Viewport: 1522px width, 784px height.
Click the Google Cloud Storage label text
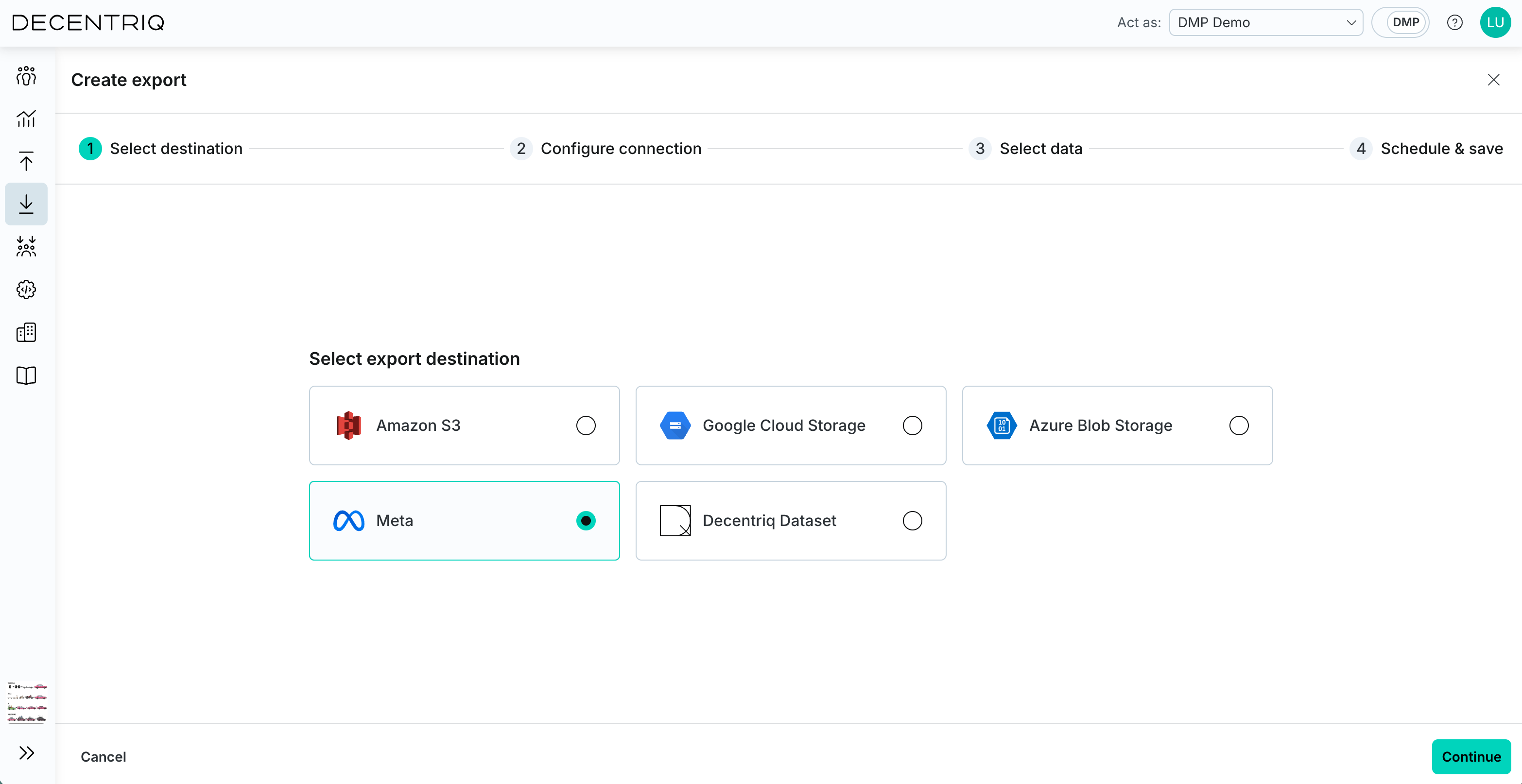point(784,426)
